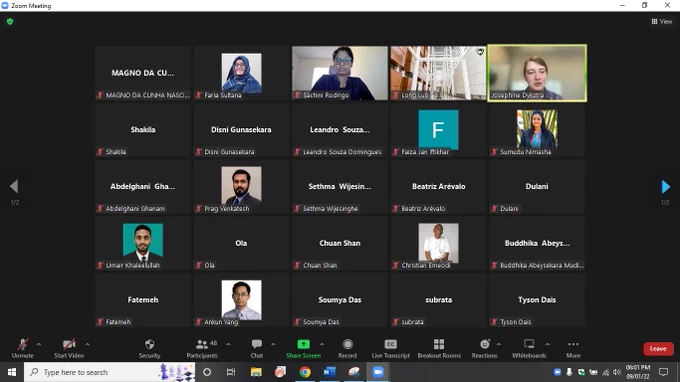Open the notification center icon

pos(664,372)
